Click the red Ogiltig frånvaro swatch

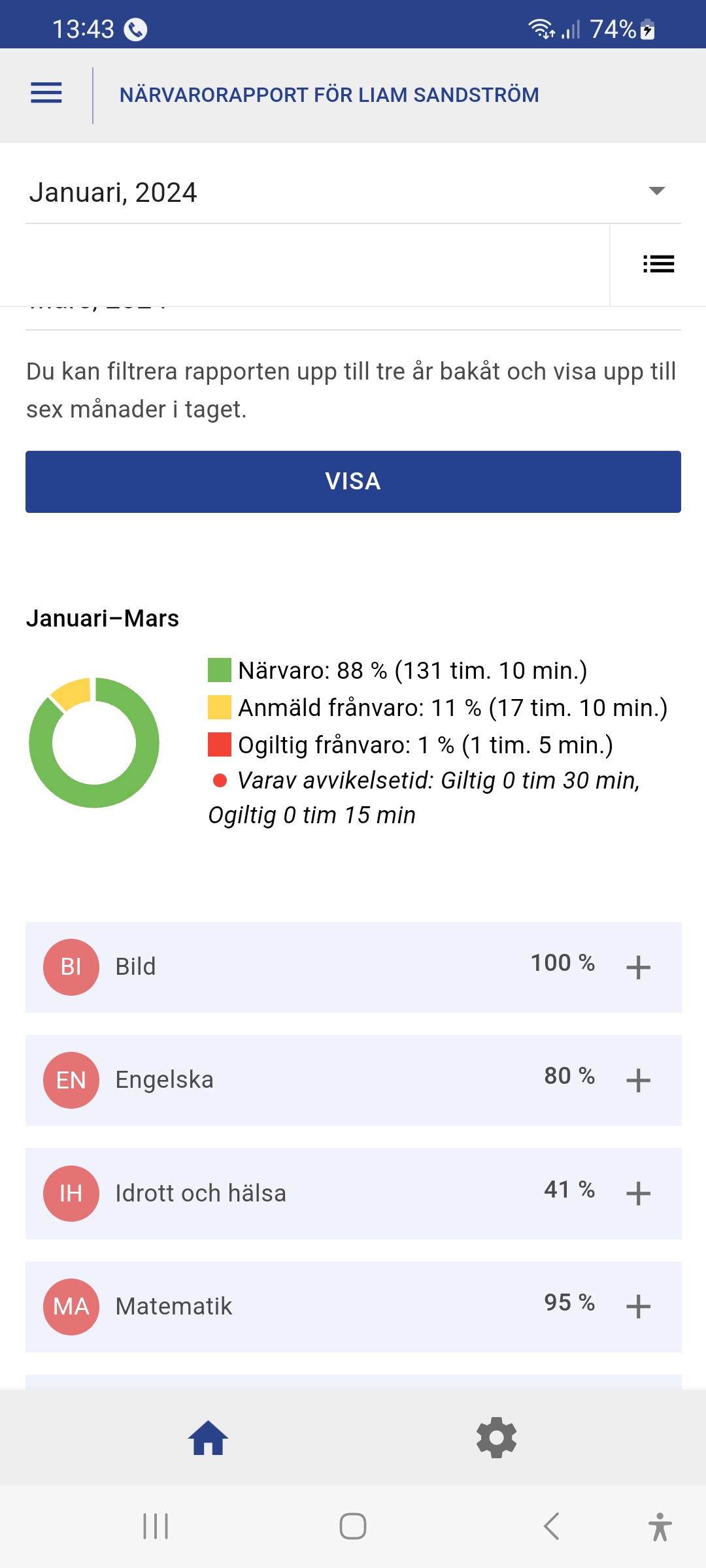220,745
